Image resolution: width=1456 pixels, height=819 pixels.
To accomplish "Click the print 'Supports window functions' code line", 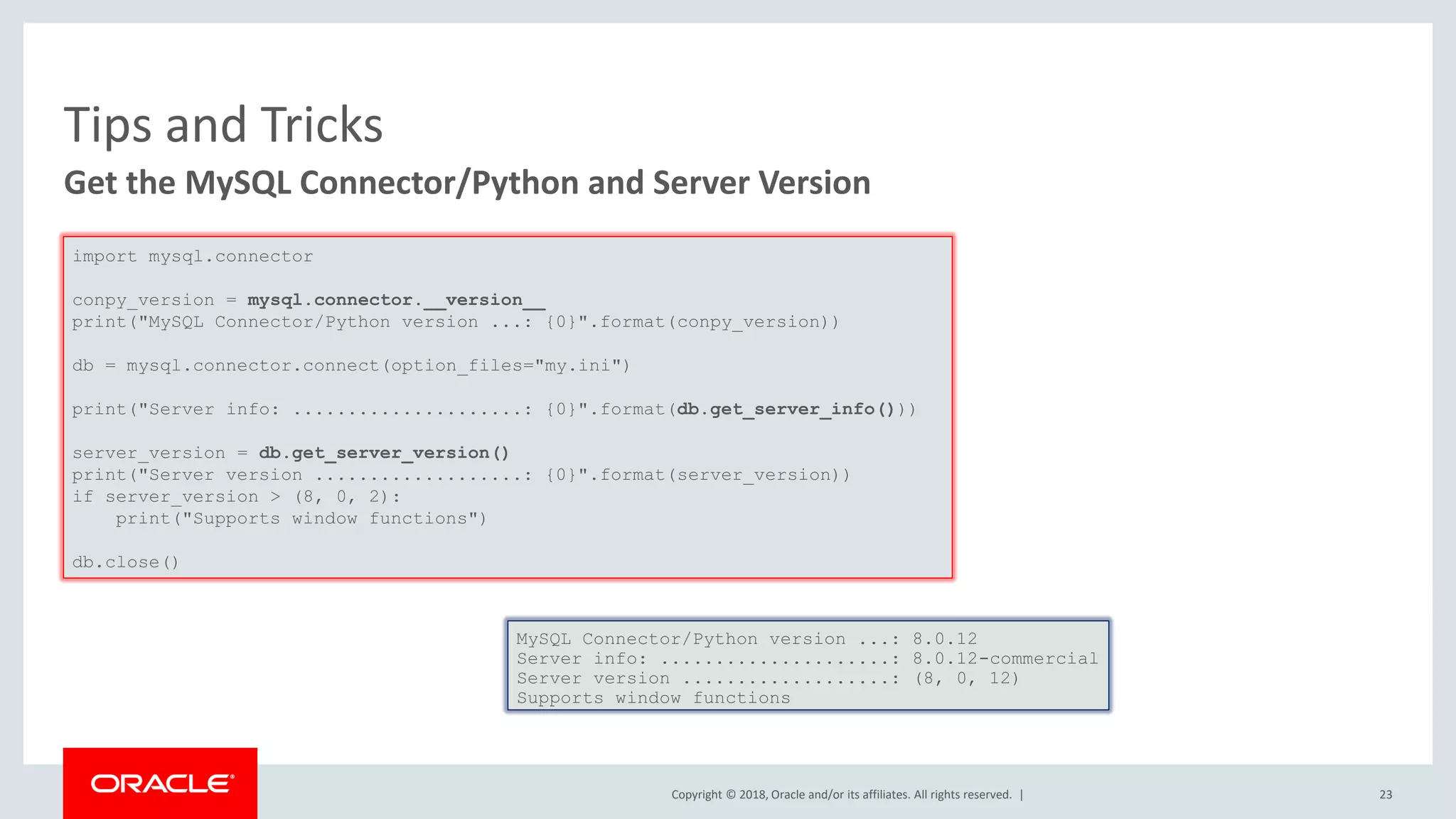I will [301, 519].
